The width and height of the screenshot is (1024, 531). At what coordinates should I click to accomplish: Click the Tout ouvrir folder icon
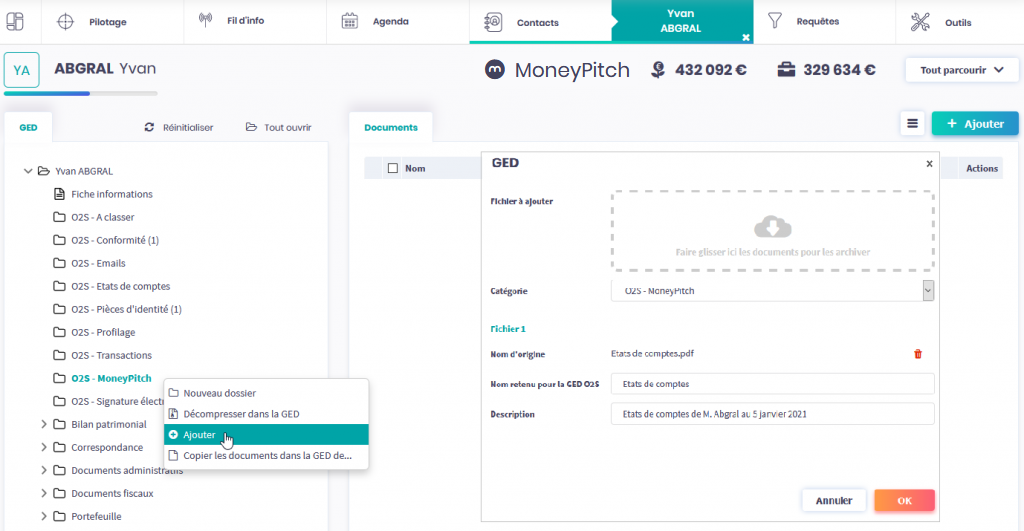coord(250,128)
